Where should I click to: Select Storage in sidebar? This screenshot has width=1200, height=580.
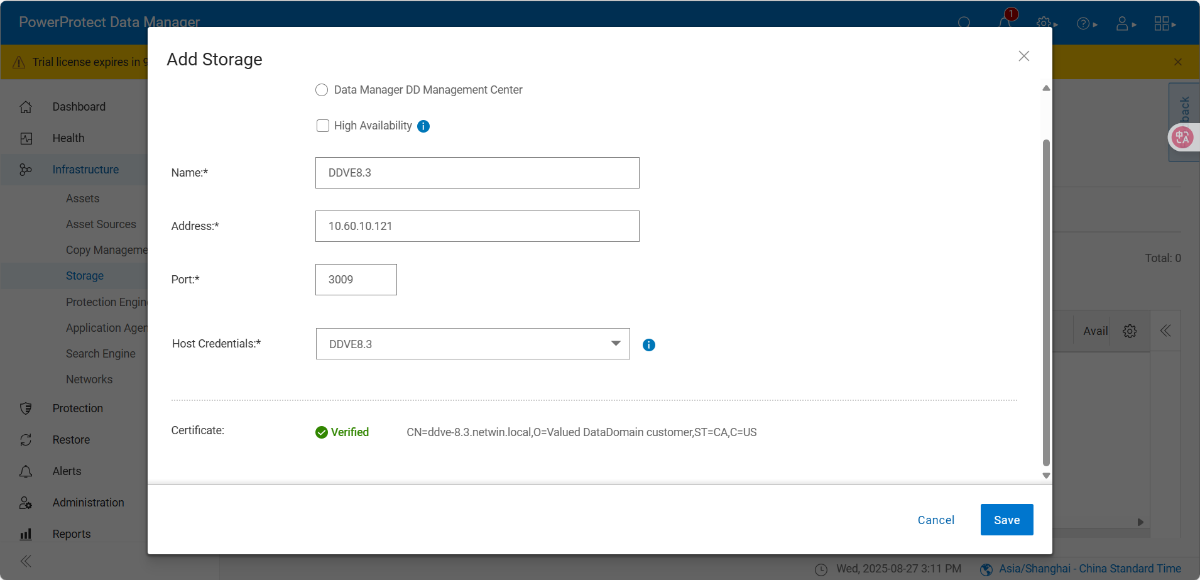point(85,276)
